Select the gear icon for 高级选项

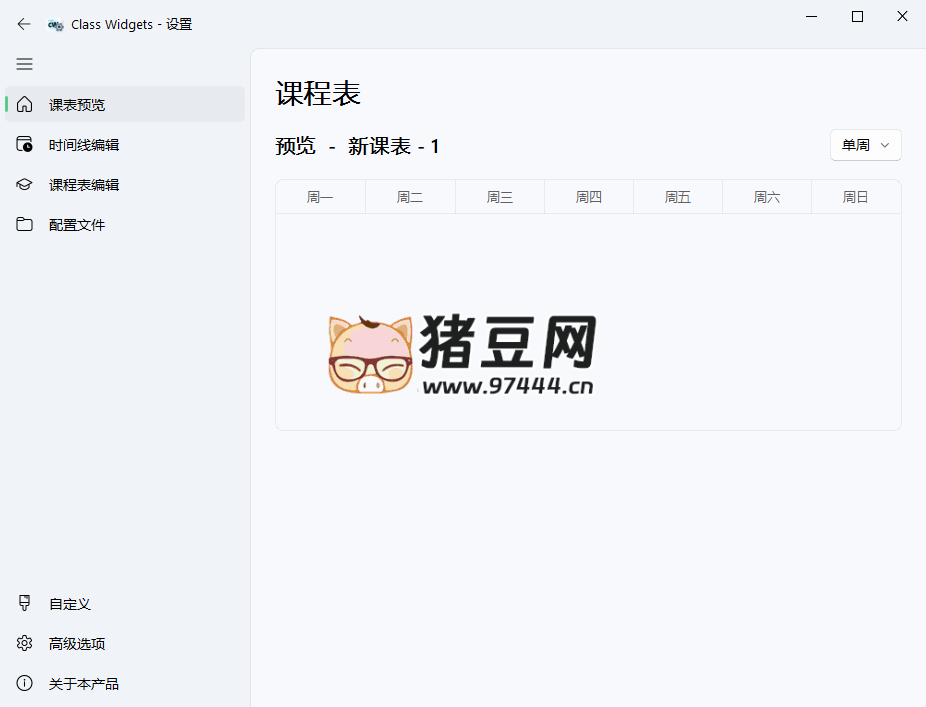point(24,643)
